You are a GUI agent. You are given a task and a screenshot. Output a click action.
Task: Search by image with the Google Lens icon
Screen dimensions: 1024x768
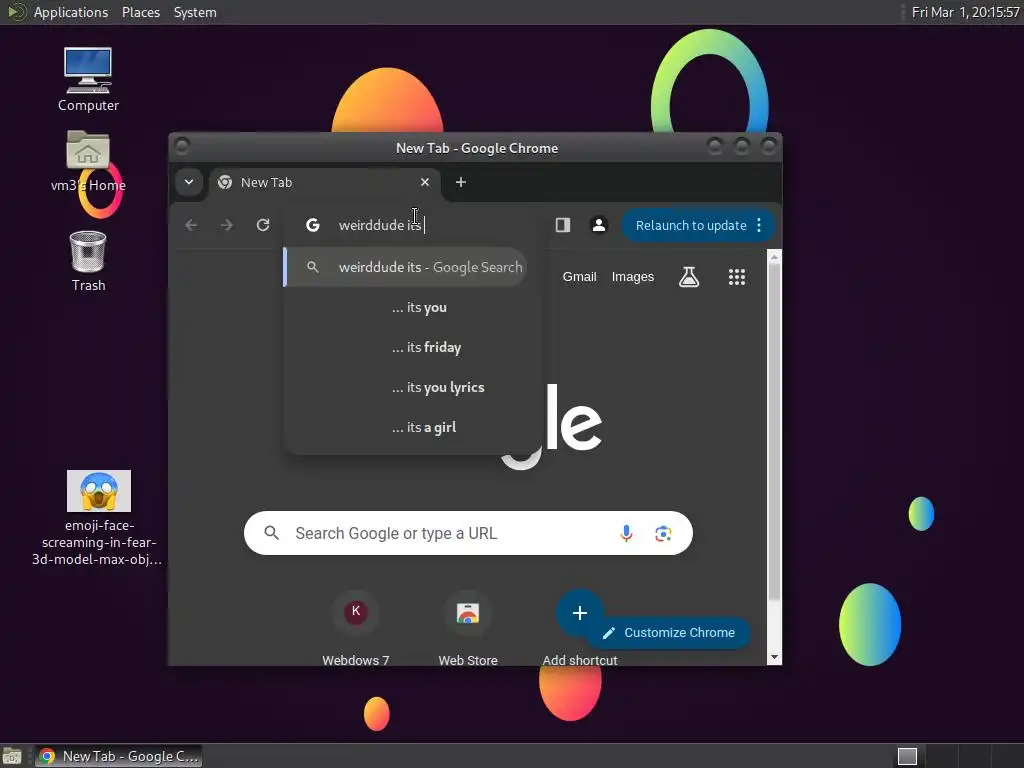click(663, 534)
